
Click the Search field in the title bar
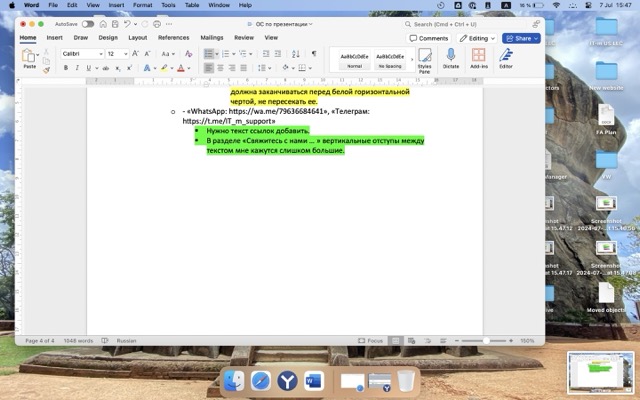[x=450, y=23]
